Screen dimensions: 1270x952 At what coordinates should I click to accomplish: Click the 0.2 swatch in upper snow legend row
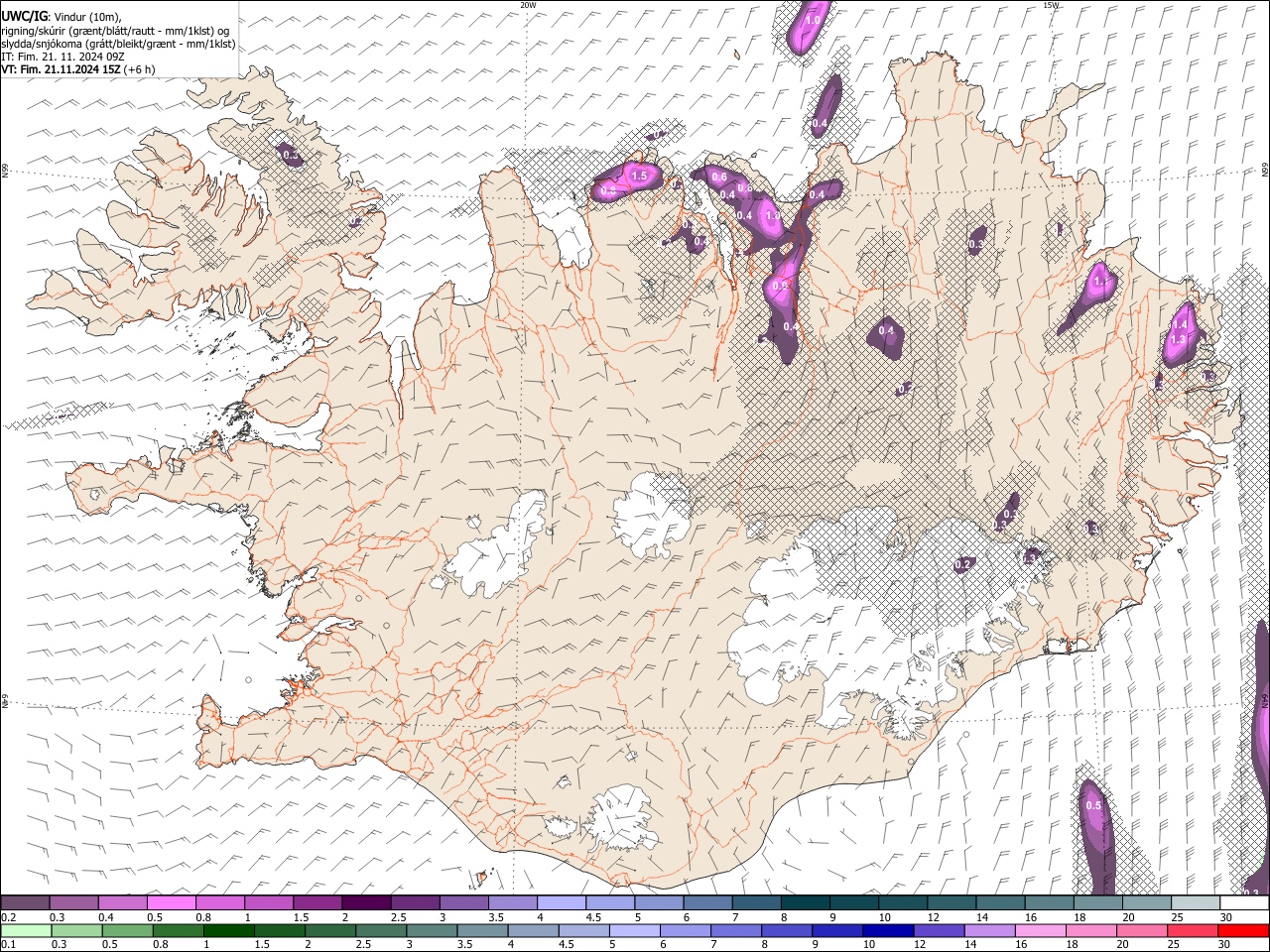coord(25,902)
